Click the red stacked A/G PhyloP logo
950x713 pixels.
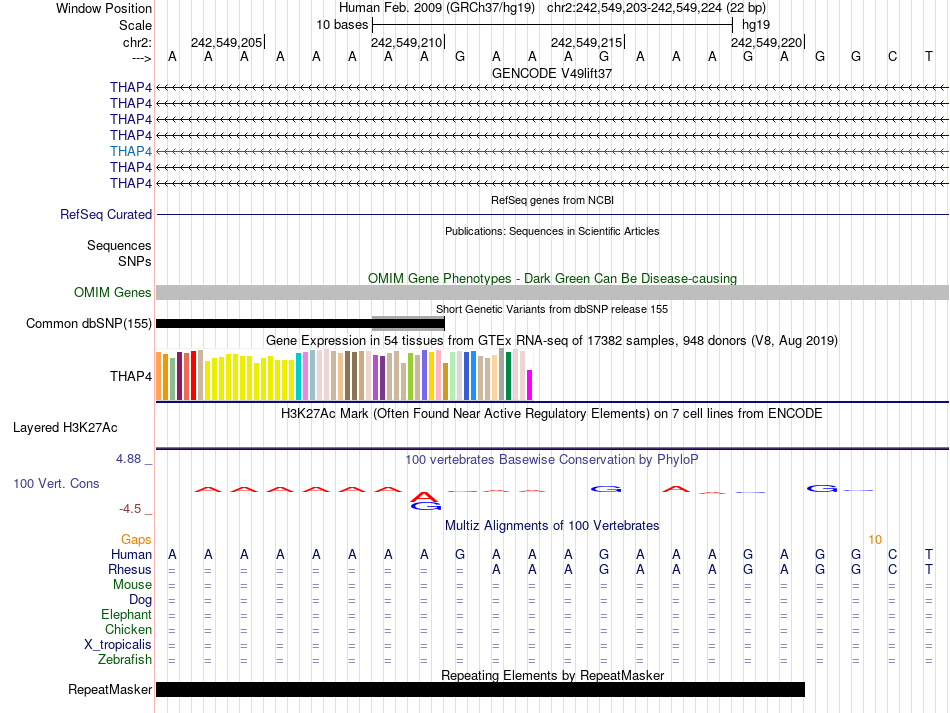(x=425, y=497)
